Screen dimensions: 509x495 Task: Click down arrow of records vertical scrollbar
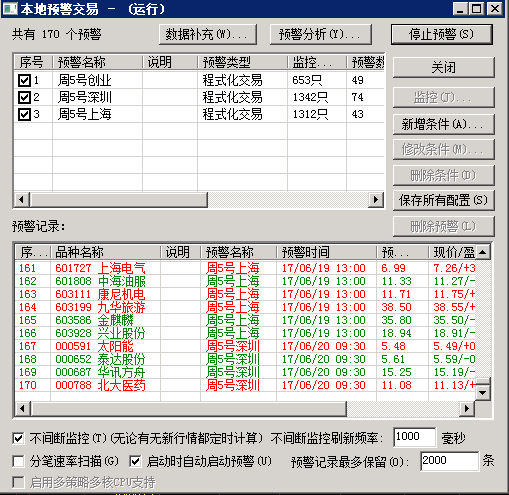482,393
